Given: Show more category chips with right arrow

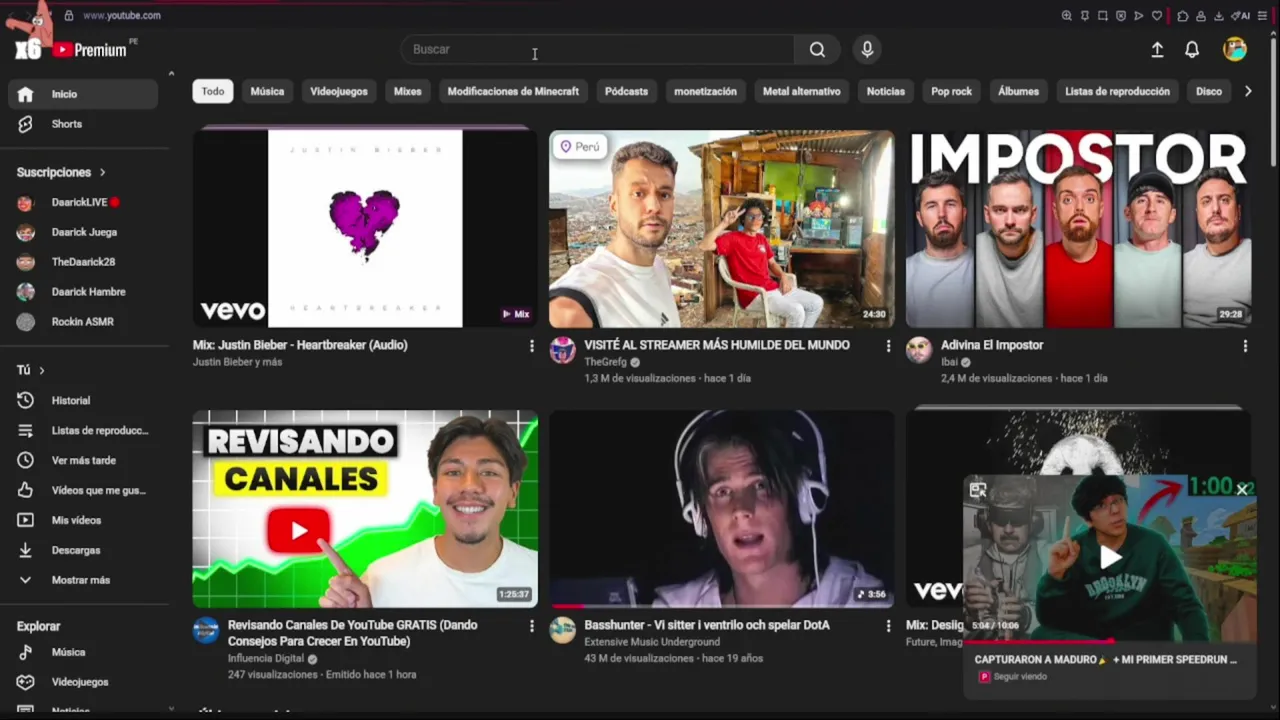Looking at the screenshot, I should 1248,91.
